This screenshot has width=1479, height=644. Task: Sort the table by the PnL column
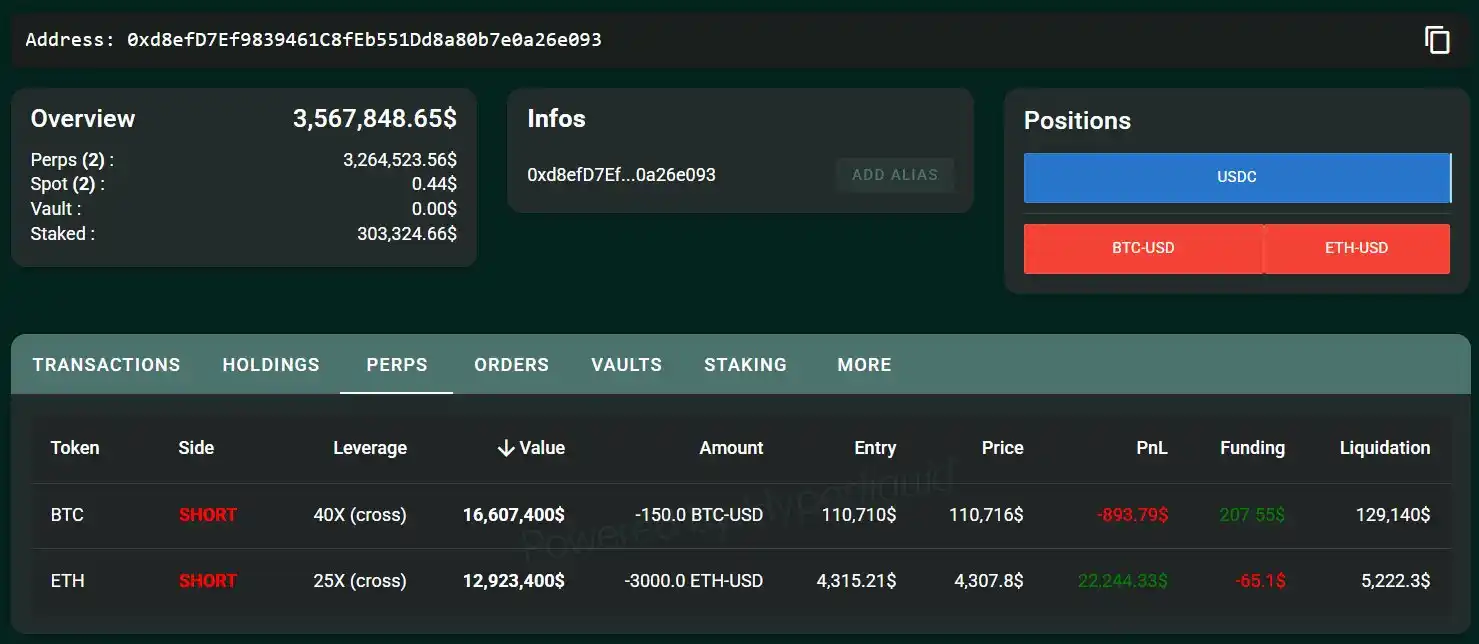tap(1152, 448)
